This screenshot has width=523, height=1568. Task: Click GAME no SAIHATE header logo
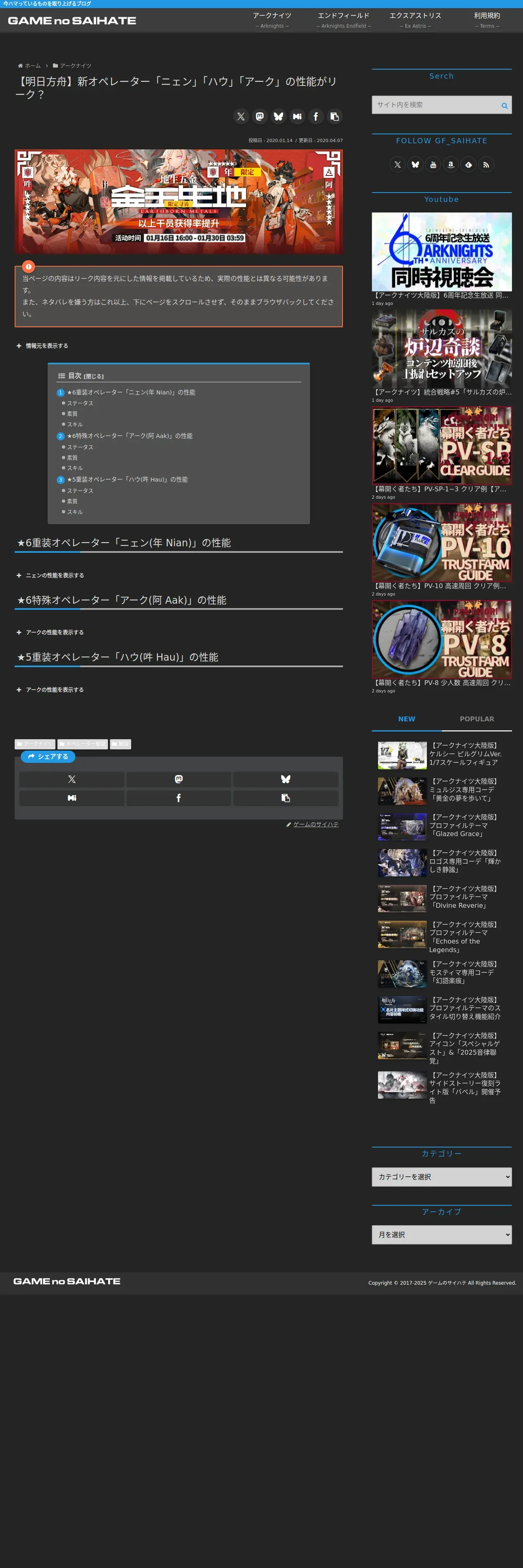click(72, 21)
